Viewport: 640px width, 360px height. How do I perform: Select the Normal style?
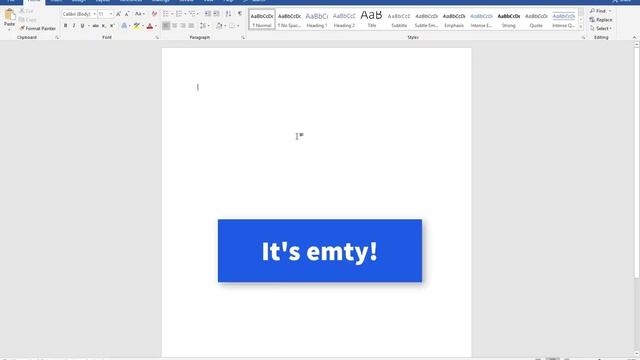[262, 19]
